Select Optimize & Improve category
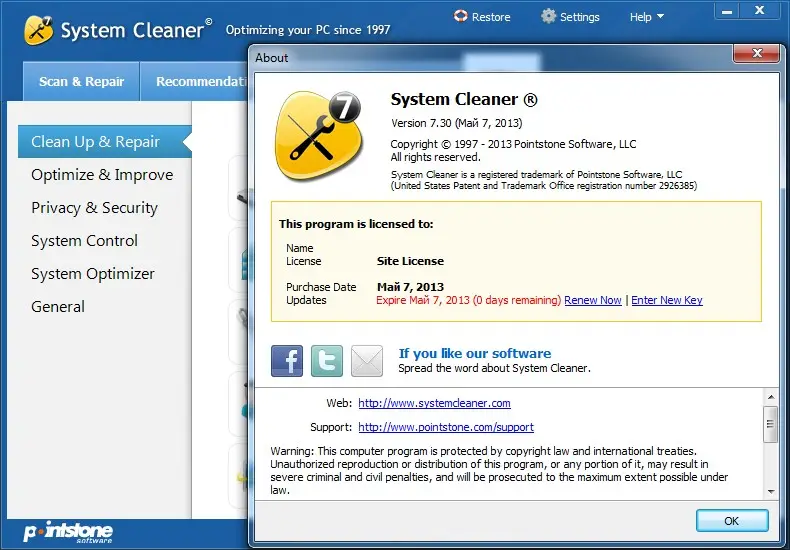The image size is (790, 550). (102, 175)
